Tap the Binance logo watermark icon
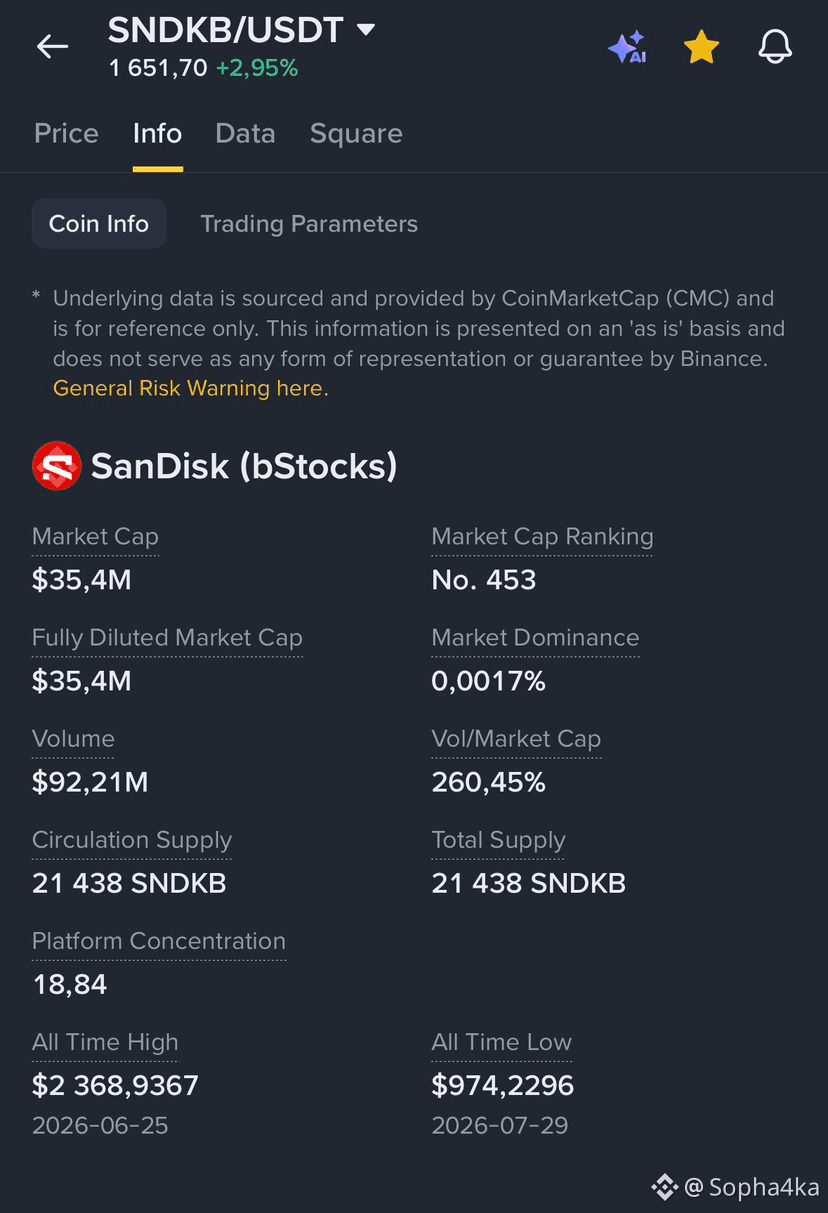 [x=664, y=1187]
